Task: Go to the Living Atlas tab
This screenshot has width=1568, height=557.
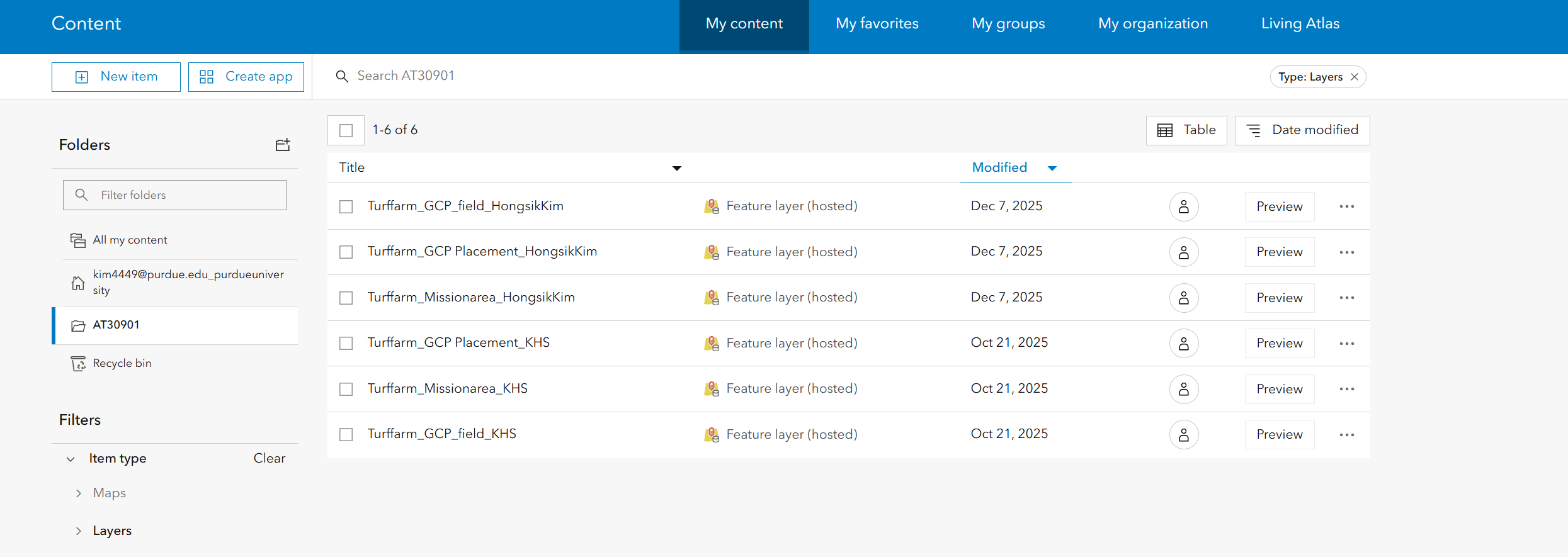Action: [x=1300, y=24]
